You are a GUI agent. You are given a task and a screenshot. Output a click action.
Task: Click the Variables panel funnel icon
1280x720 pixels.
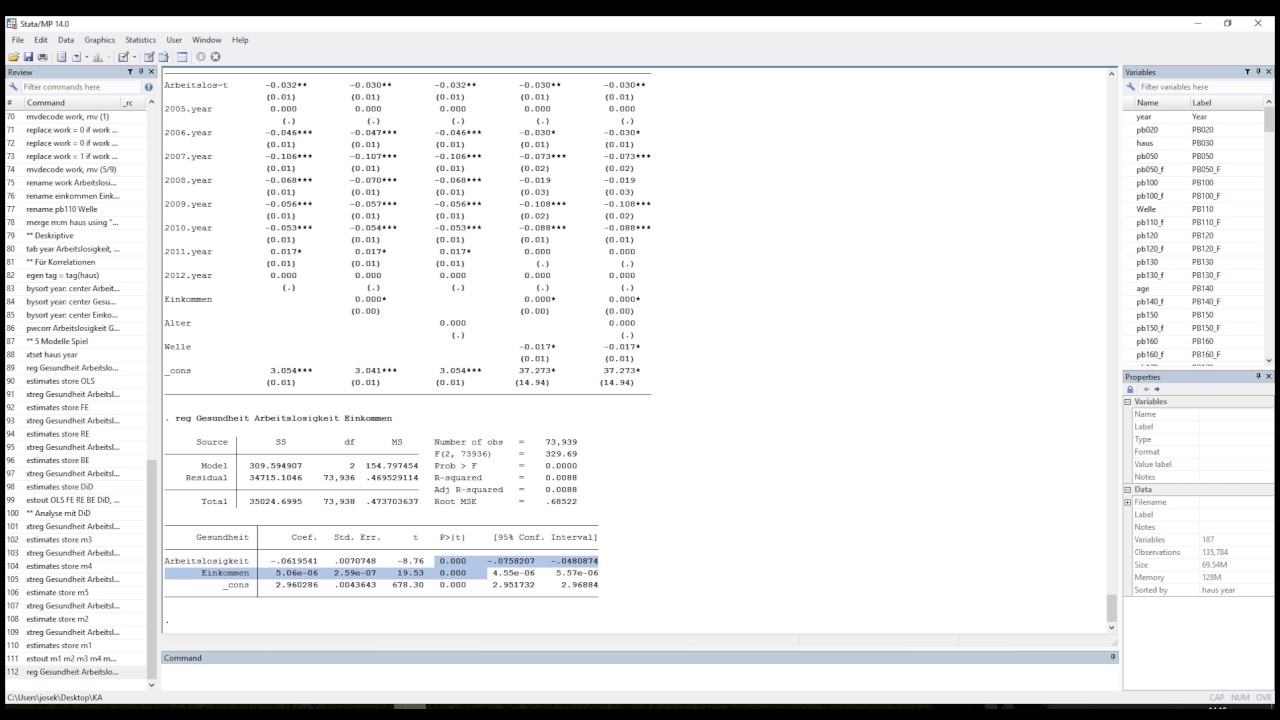tap(1247, 72)
